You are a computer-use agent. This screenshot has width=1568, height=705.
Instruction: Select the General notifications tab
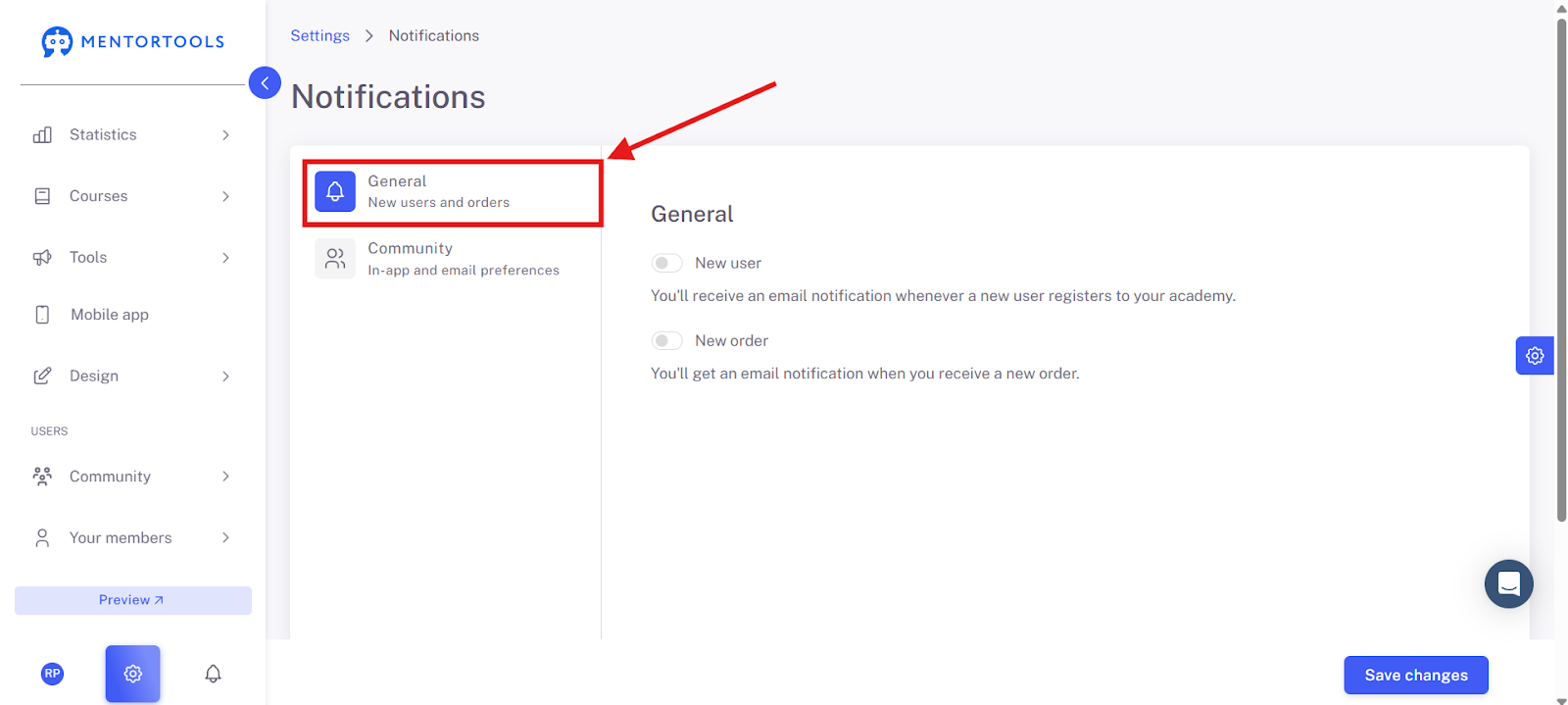coord(452,192)
